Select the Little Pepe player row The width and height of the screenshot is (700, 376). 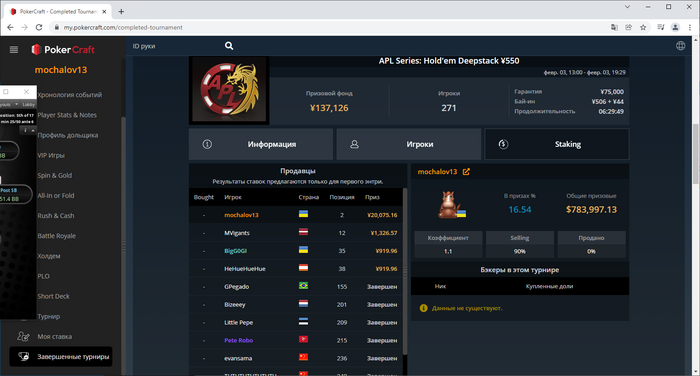tap(296, 322)
